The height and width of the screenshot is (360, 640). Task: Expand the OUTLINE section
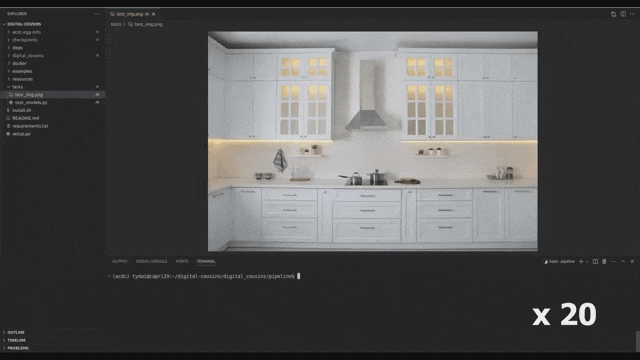(x=16, y=332)
